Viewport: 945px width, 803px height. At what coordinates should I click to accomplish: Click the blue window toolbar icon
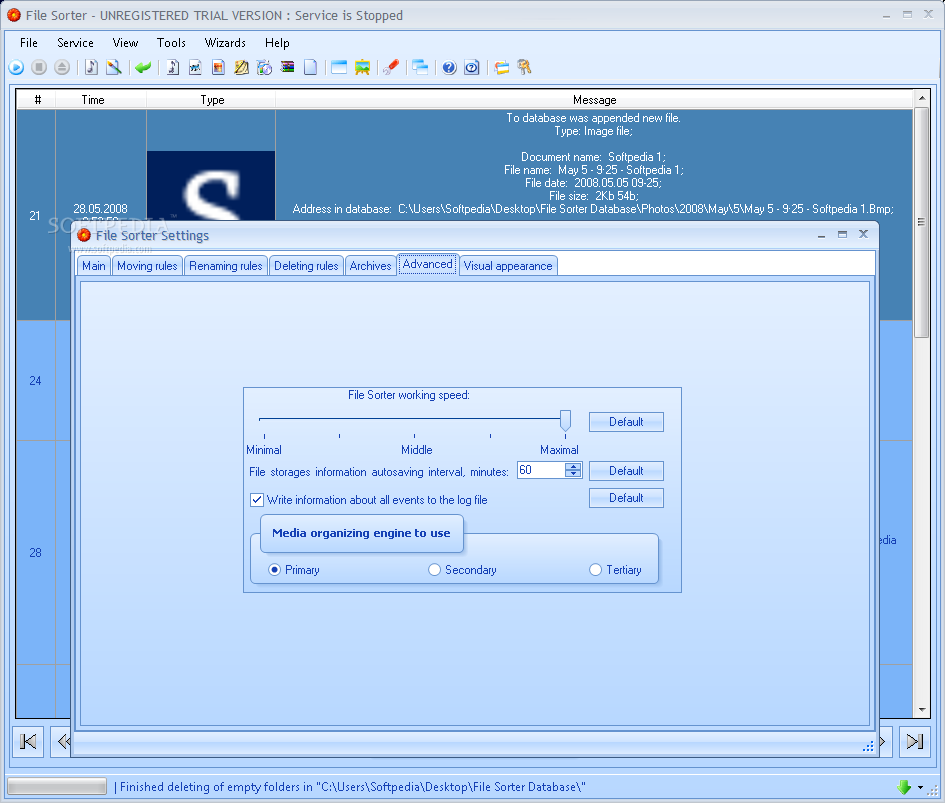(x=339, y=68)
